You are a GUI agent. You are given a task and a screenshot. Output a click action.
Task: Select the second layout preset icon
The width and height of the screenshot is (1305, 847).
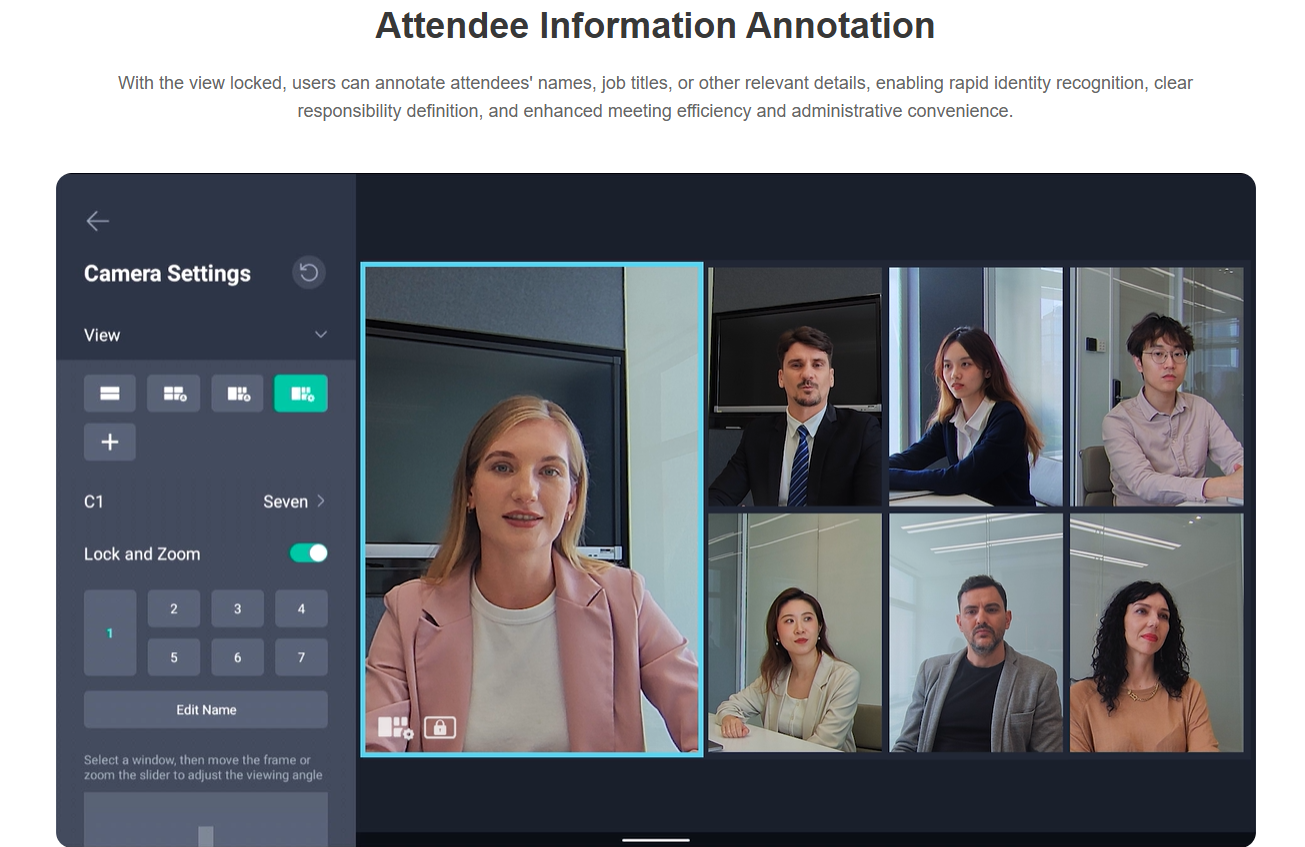[174, 394]
